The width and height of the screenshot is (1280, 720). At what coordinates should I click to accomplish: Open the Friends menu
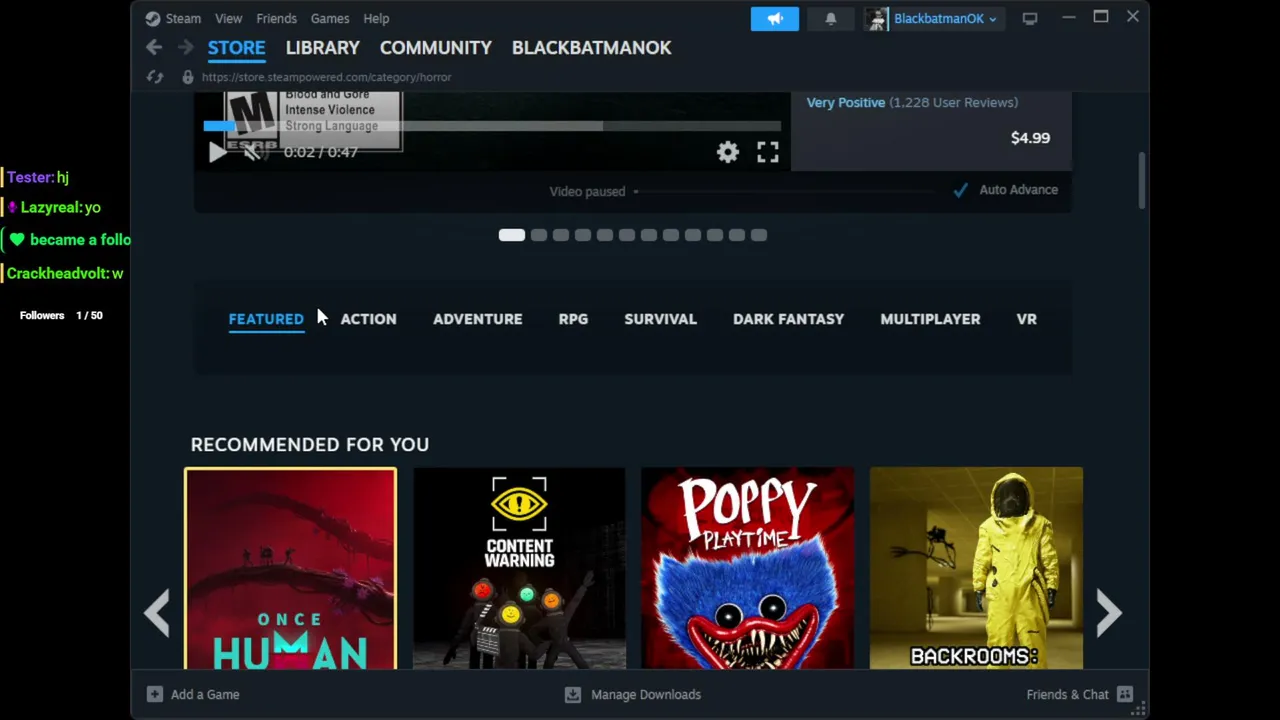point(276,18)
